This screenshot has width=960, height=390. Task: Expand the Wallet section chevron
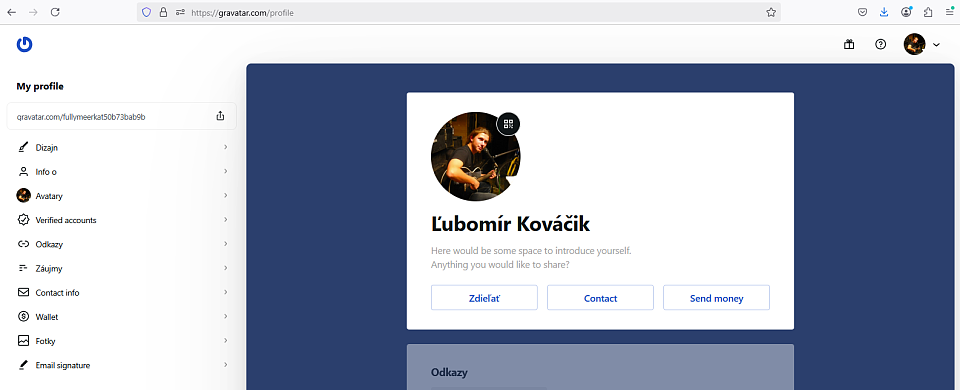tap(225, 317)
